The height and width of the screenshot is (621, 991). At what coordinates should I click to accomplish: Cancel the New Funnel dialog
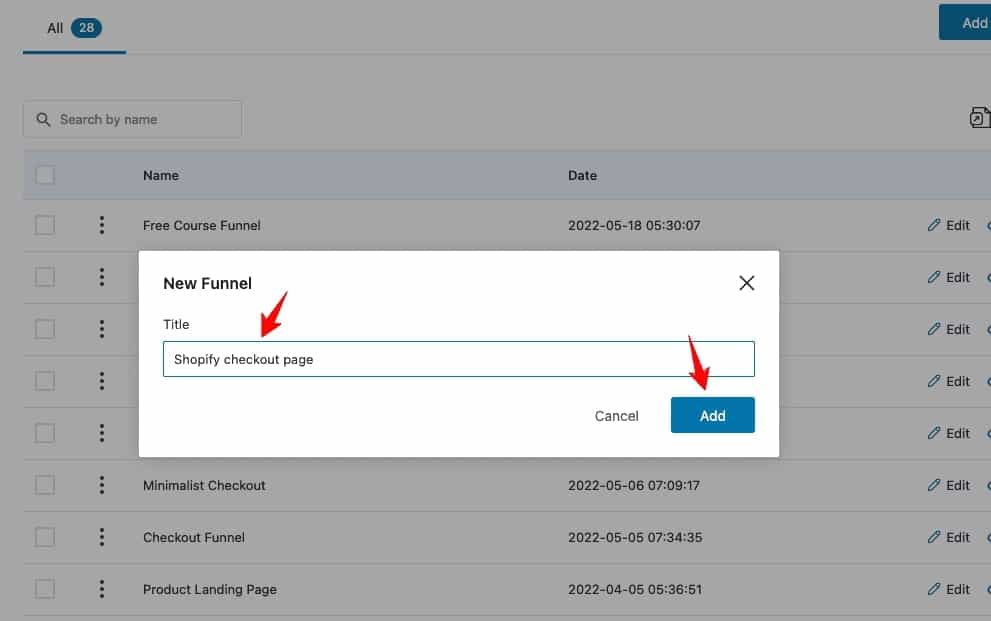pyautogui.click(x=616, y=416)
